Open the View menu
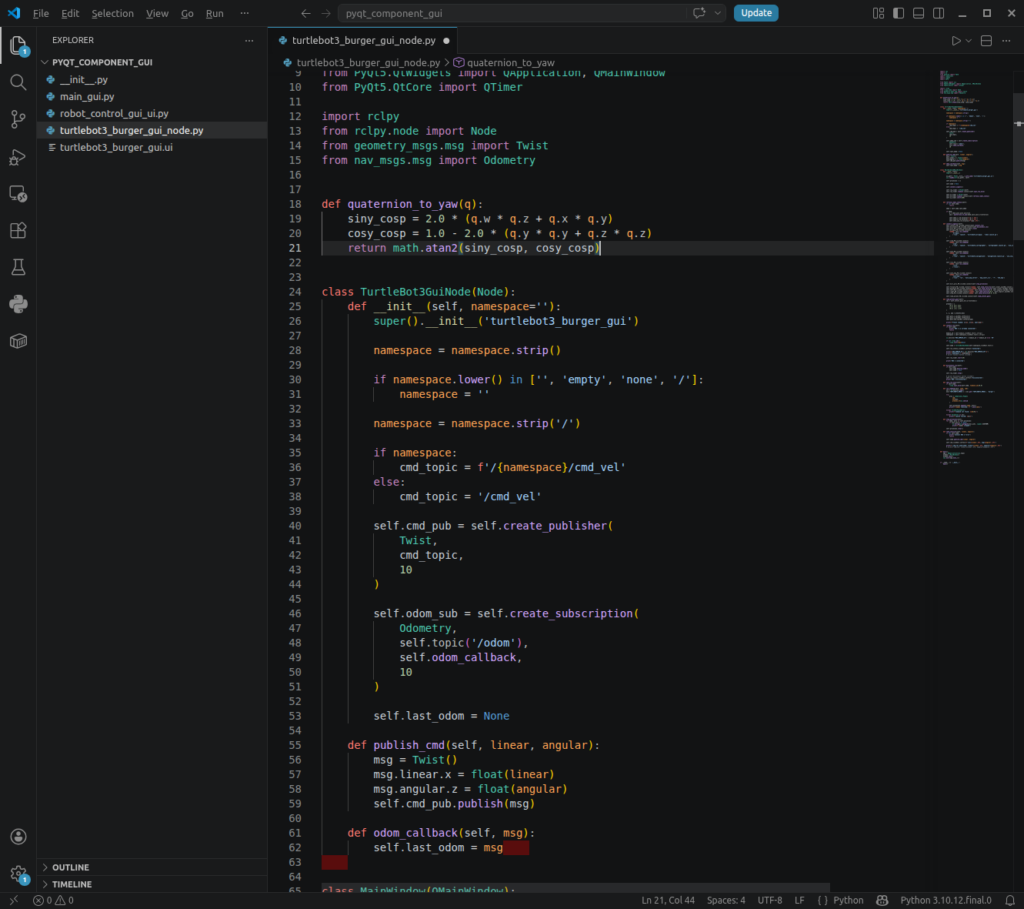Viewport: 1024px width, 909px height. click(157, 13)
